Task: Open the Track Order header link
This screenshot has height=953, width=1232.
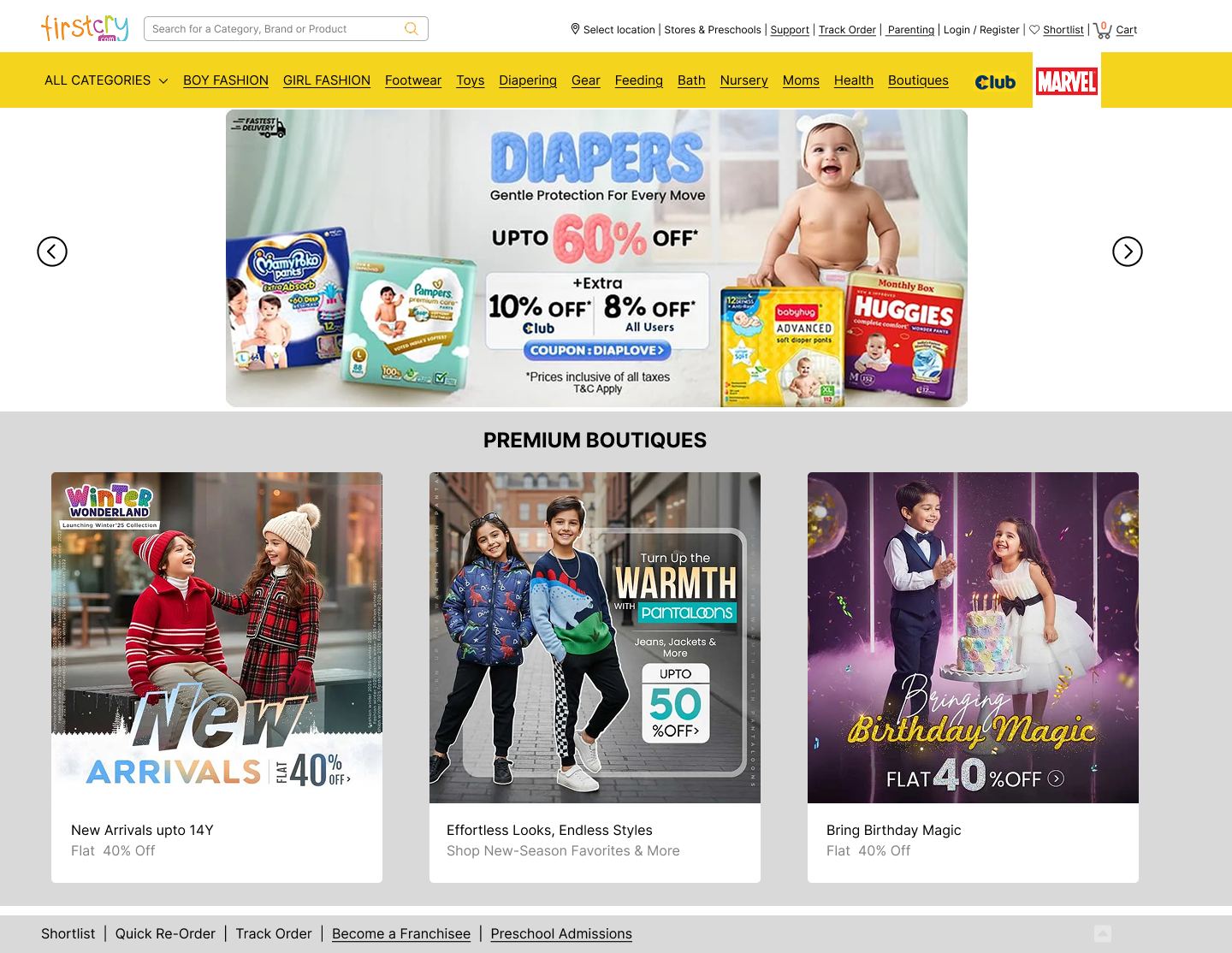Action: tap(847, 30)
